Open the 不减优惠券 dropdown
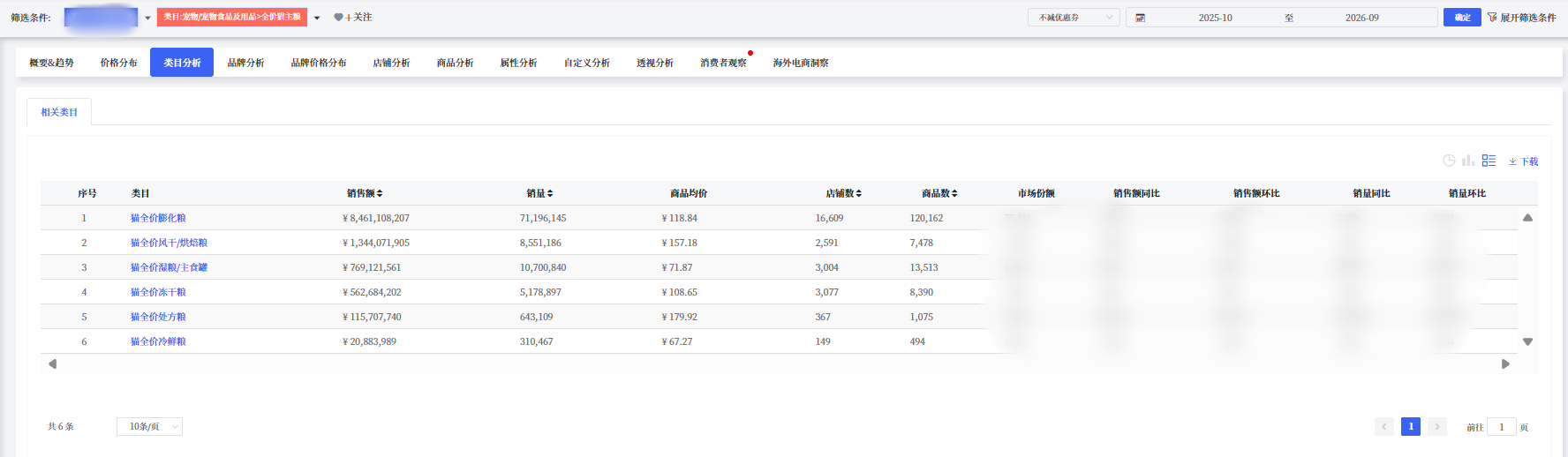The width and height of the screenshot is (1568, 457). click(1074, 18)
